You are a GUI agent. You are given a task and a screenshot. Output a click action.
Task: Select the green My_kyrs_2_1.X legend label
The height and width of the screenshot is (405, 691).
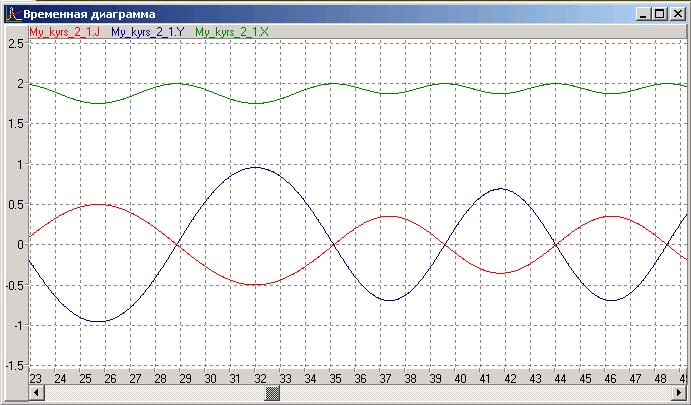[x=232, y=32]
